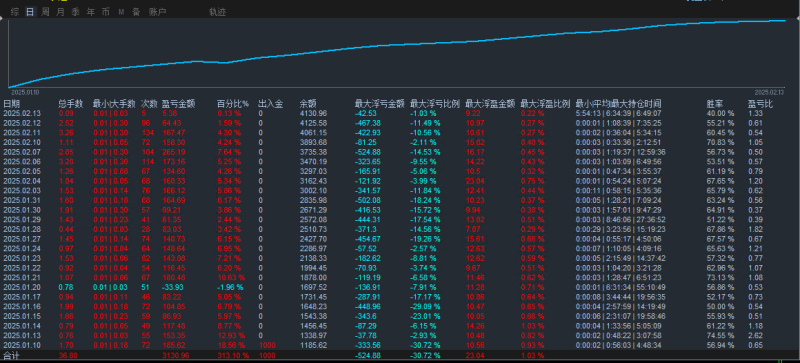Click the win rate 74.55 %
The width and height of the screenshot is (800, 363).
[720, 335]
